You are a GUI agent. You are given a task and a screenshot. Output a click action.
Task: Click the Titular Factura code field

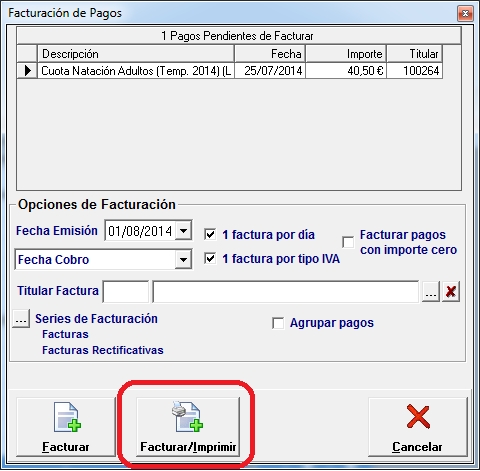pos(126,292)
